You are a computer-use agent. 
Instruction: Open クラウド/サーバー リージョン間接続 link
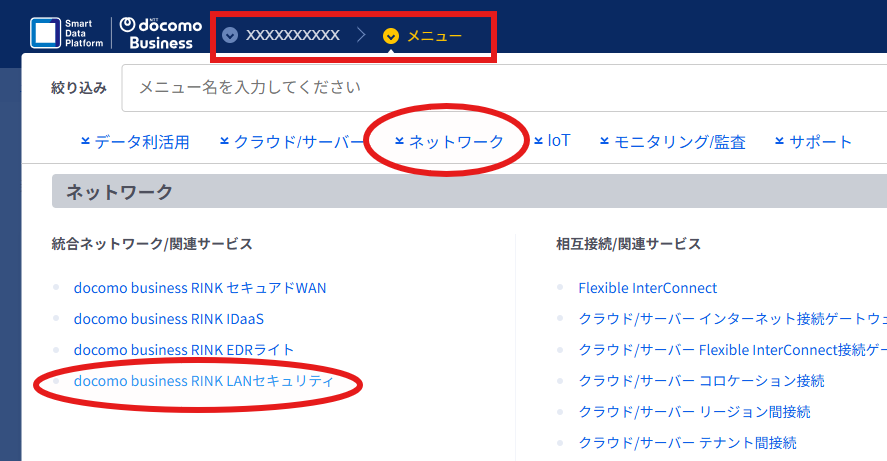tap(694, 412)
